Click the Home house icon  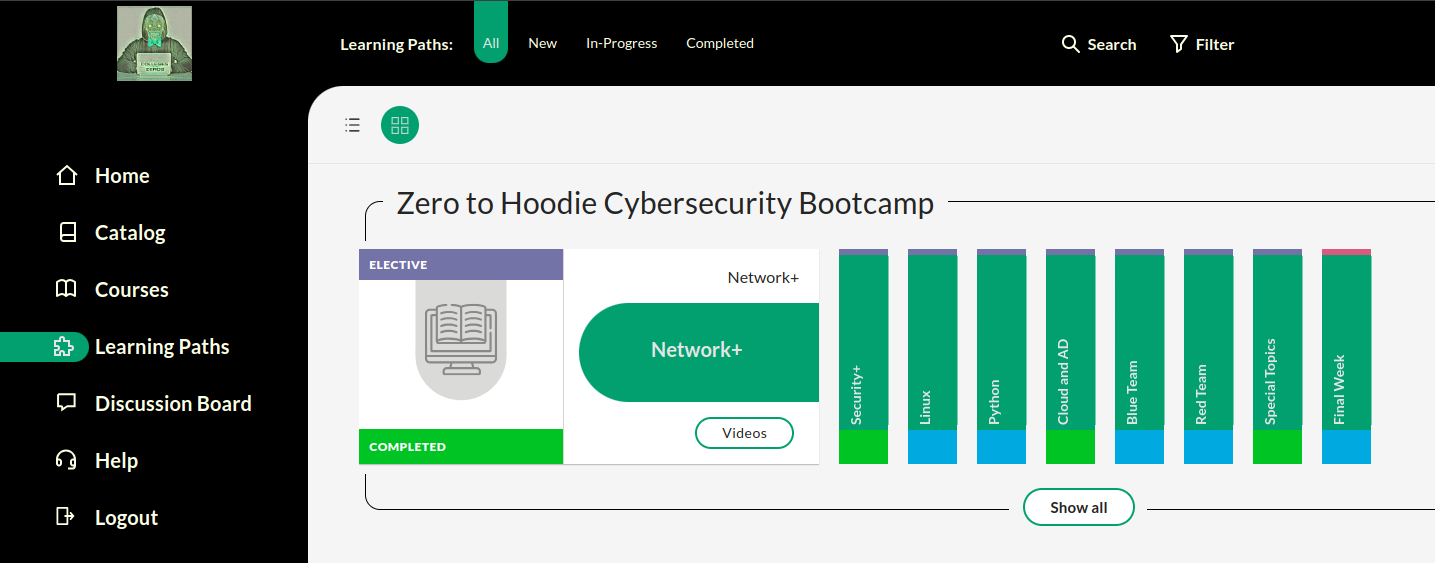tap(67, 176)
